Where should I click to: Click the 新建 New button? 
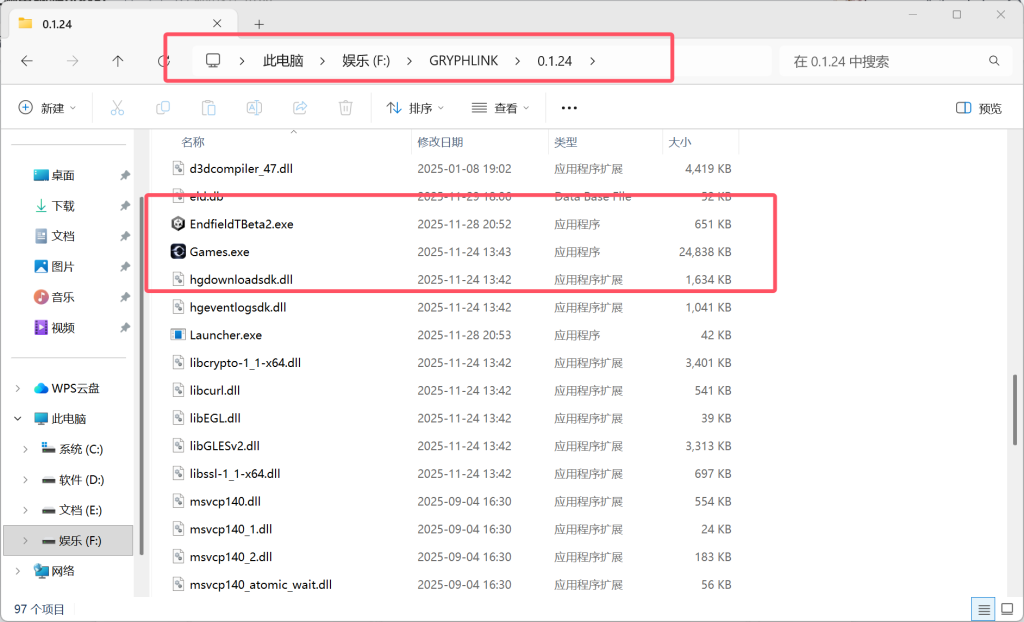(46, 108)
